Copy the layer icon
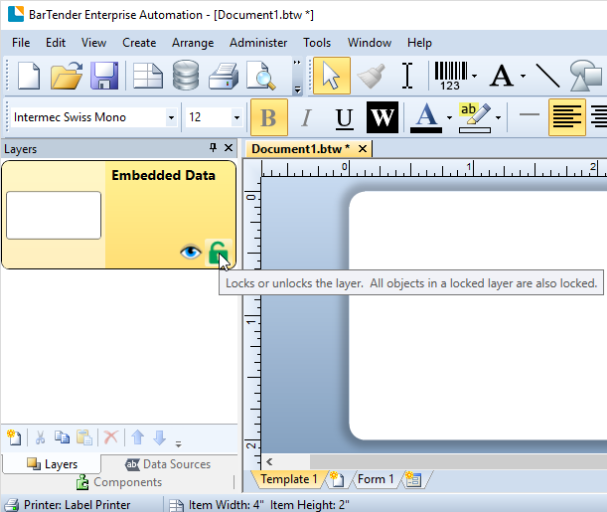This screenshot has width=607, height=512. (x=62, y=438)
